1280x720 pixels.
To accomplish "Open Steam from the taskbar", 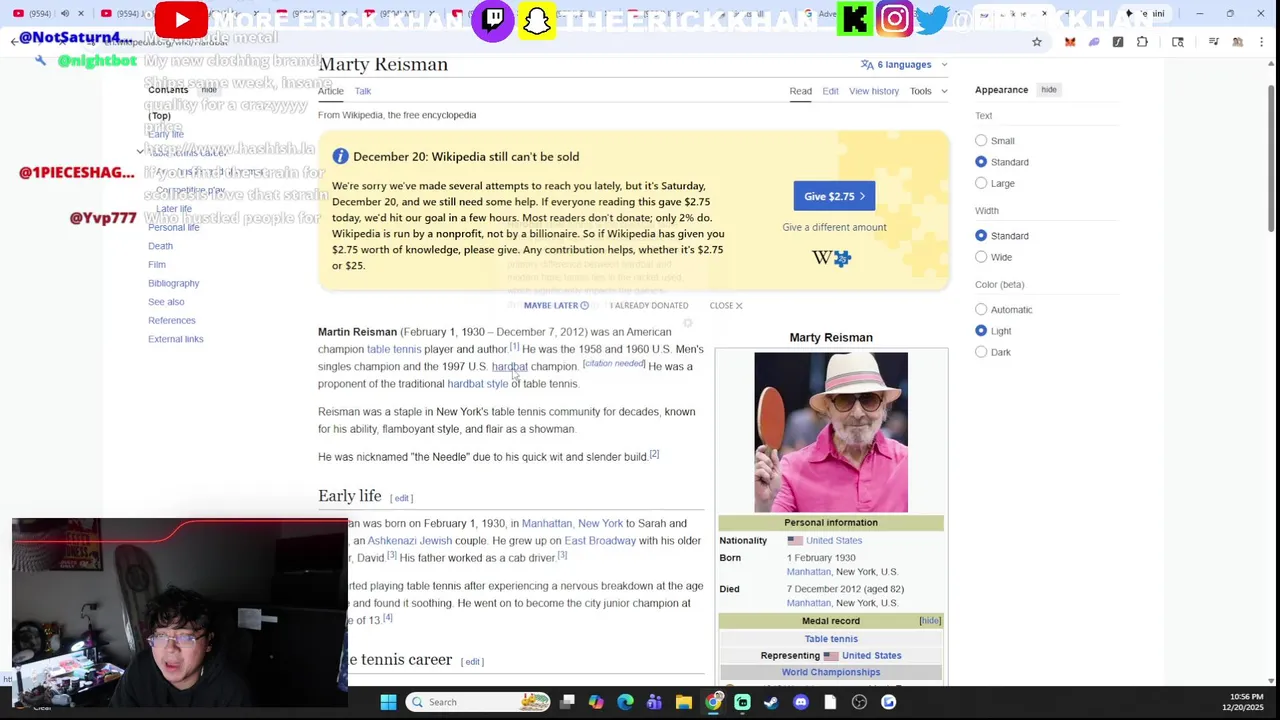I will pyautogui.click(x=771, y=702).
